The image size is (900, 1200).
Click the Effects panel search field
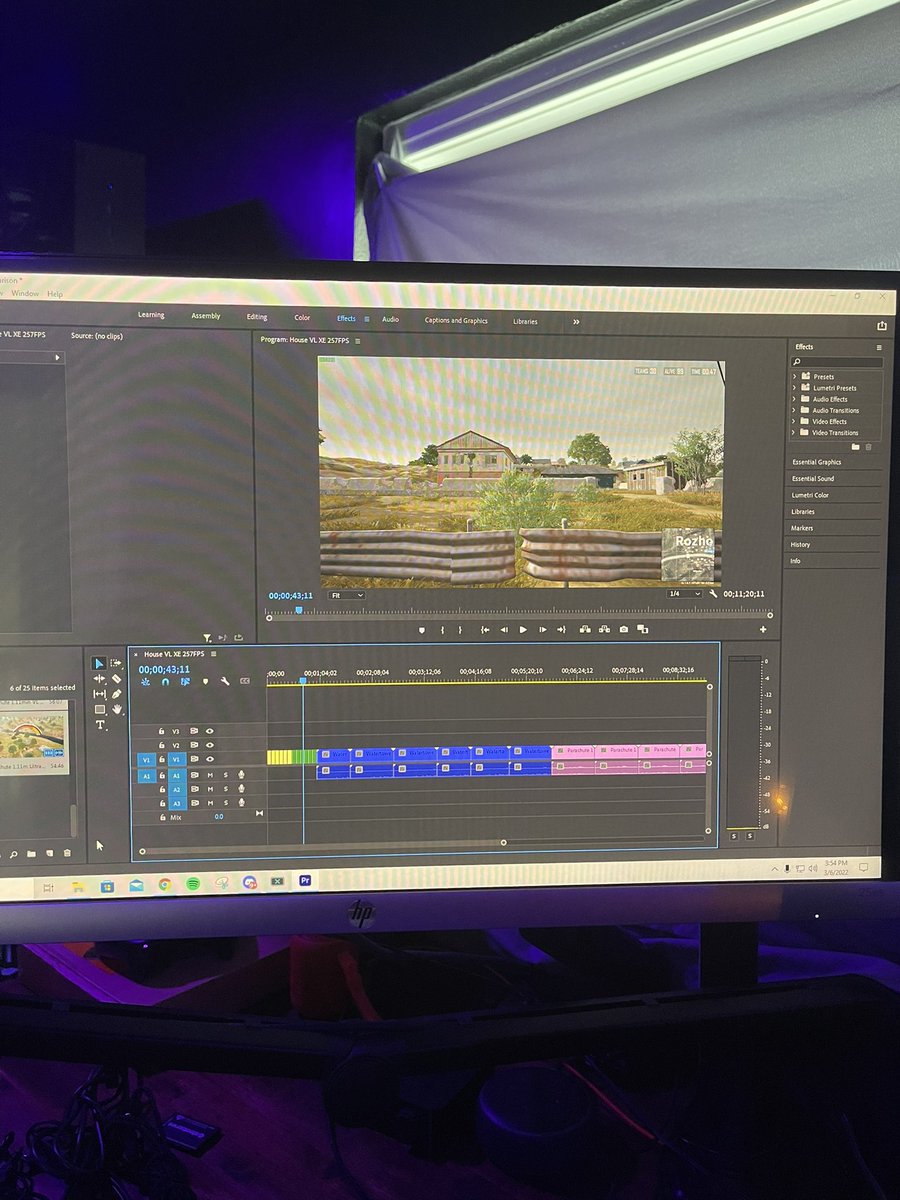(x=838, y=362)
